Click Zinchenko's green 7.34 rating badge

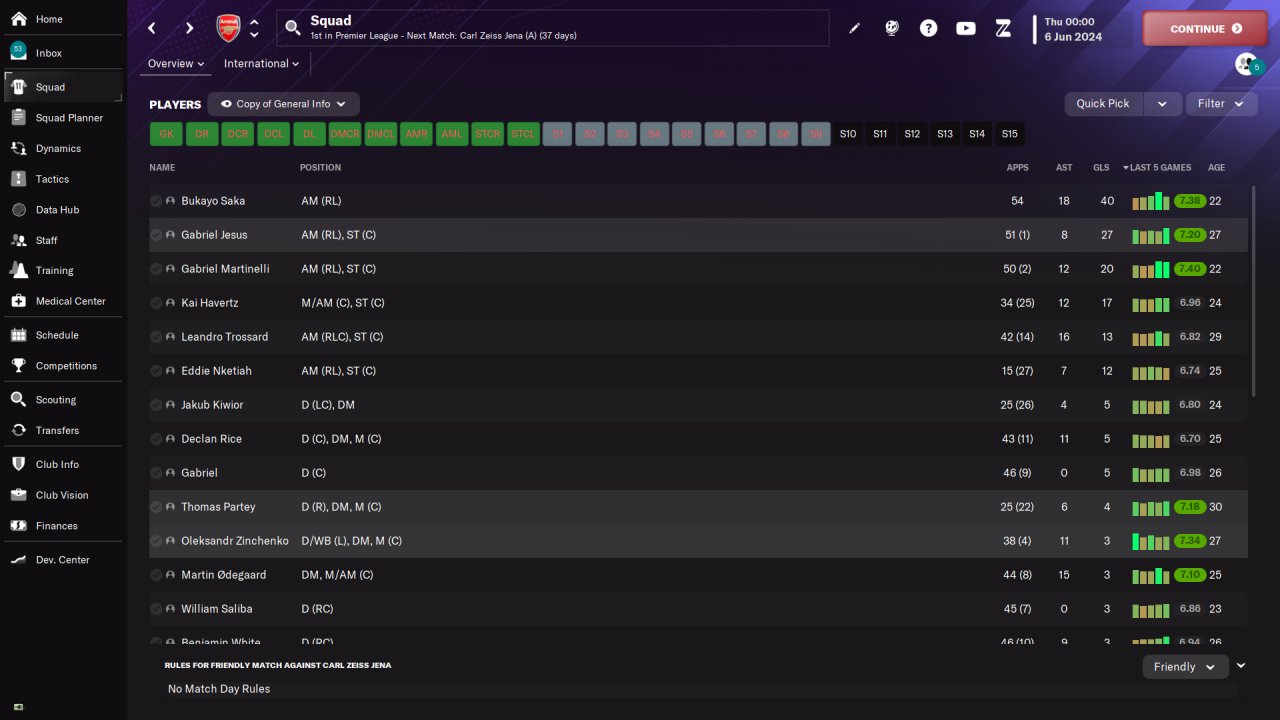pyautogui.click(x=1189, y=541)
